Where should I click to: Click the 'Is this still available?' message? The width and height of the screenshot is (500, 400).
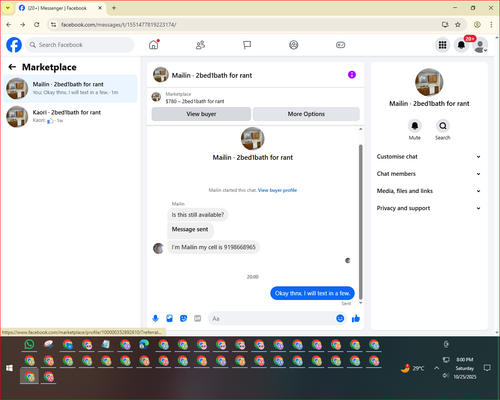[198, 215]
